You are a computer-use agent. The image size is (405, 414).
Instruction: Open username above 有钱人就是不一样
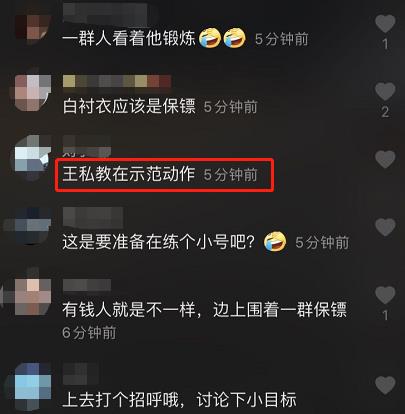(x=87, y=285)
